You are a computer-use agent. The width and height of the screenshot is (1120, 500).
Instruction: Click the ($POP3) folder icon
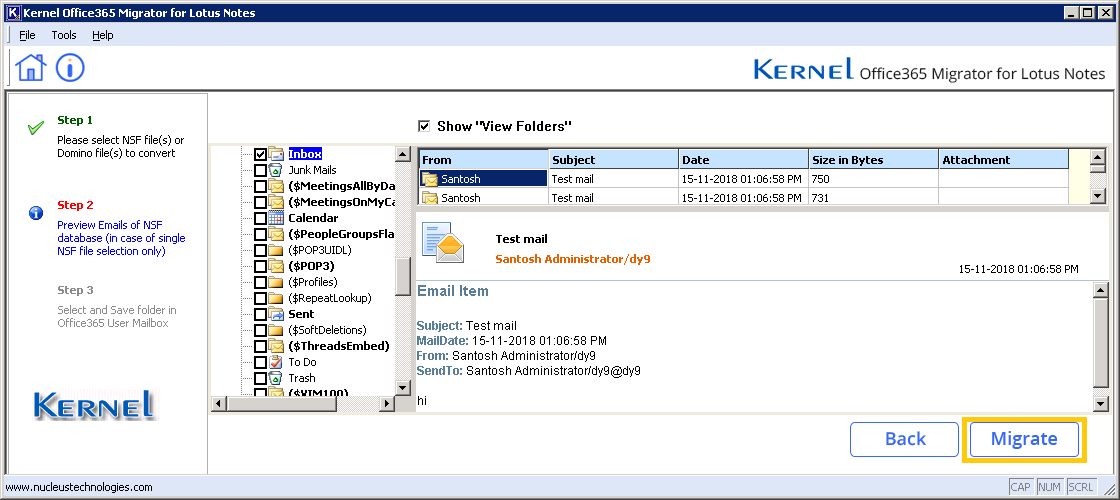coord(276,266)
